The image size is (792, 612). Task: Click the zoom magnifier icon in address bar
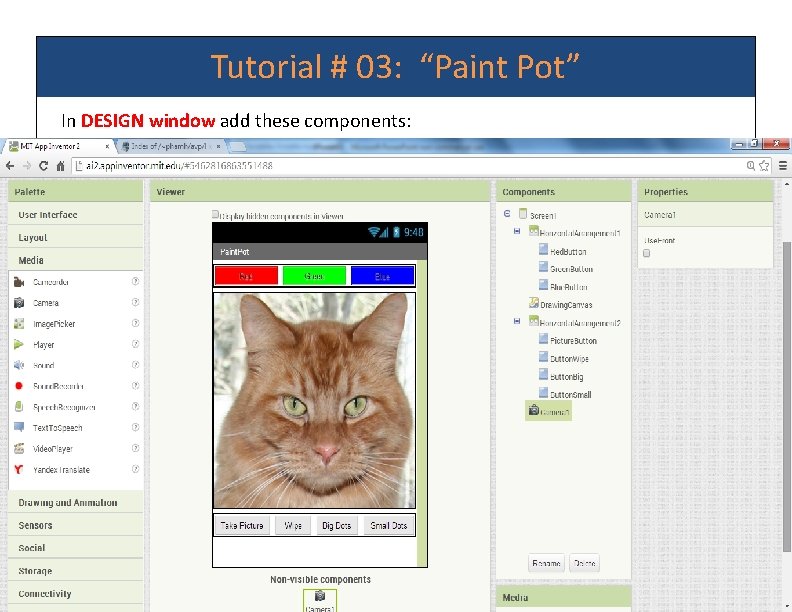(751, 166)
